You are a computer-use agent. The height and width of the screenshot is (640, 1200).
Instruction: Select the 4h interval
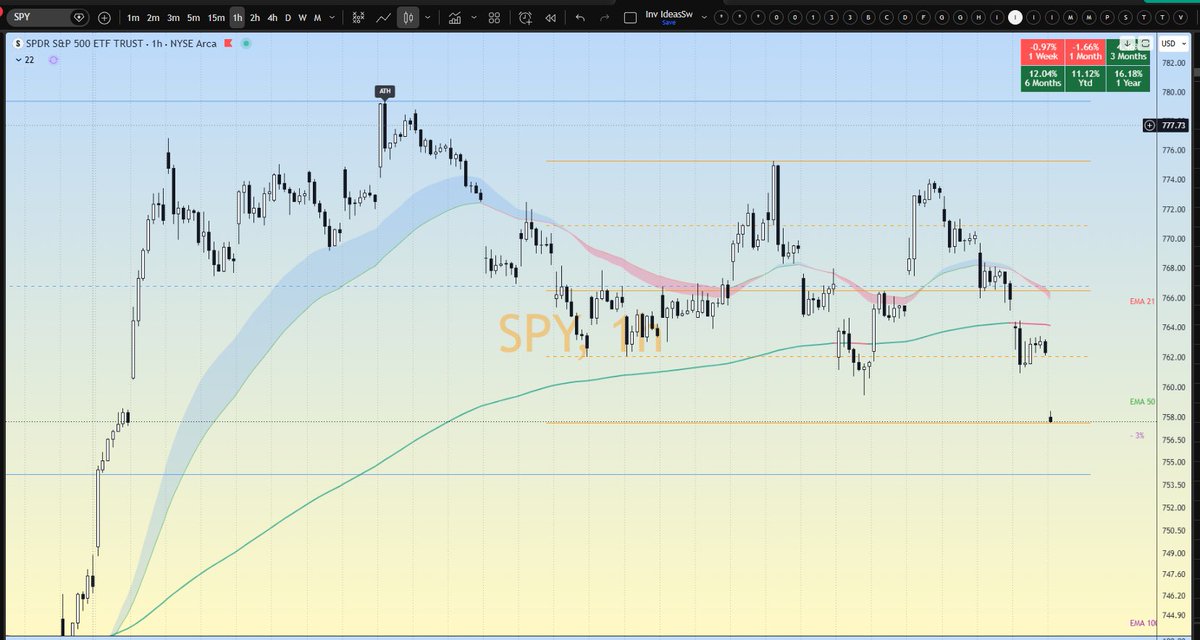tap(272, 18)
